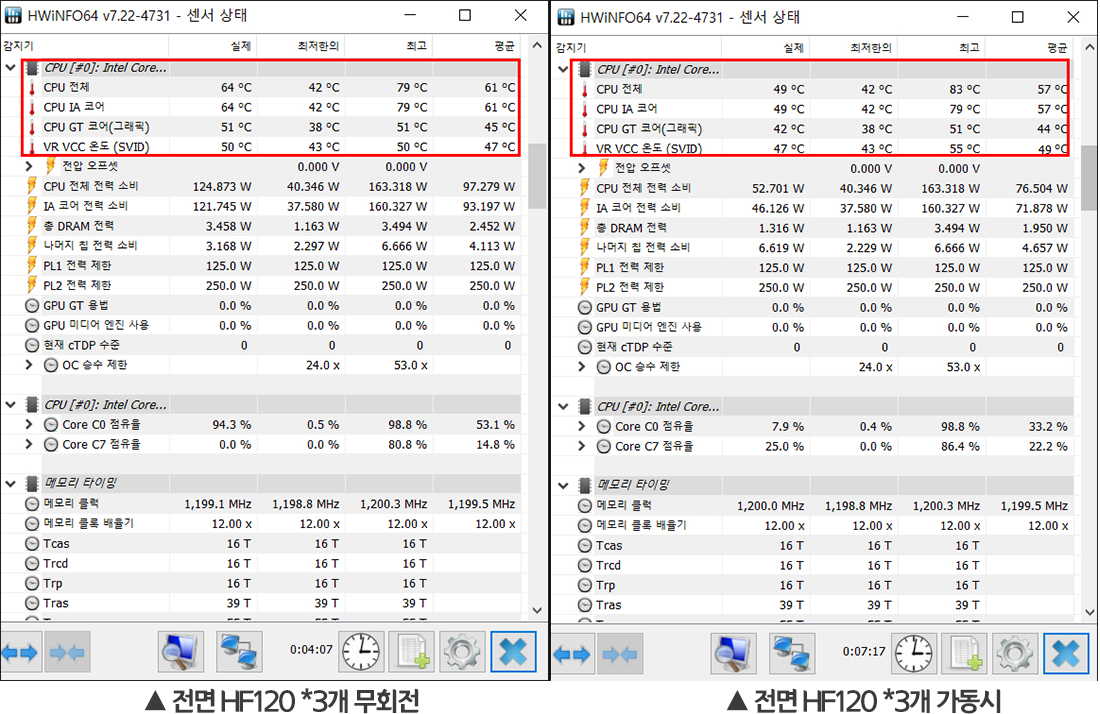The width and height of the screenshot is (1100, 714).
Task: Click the 평균 column header in right window
Action: click(x=1029, y=48)
